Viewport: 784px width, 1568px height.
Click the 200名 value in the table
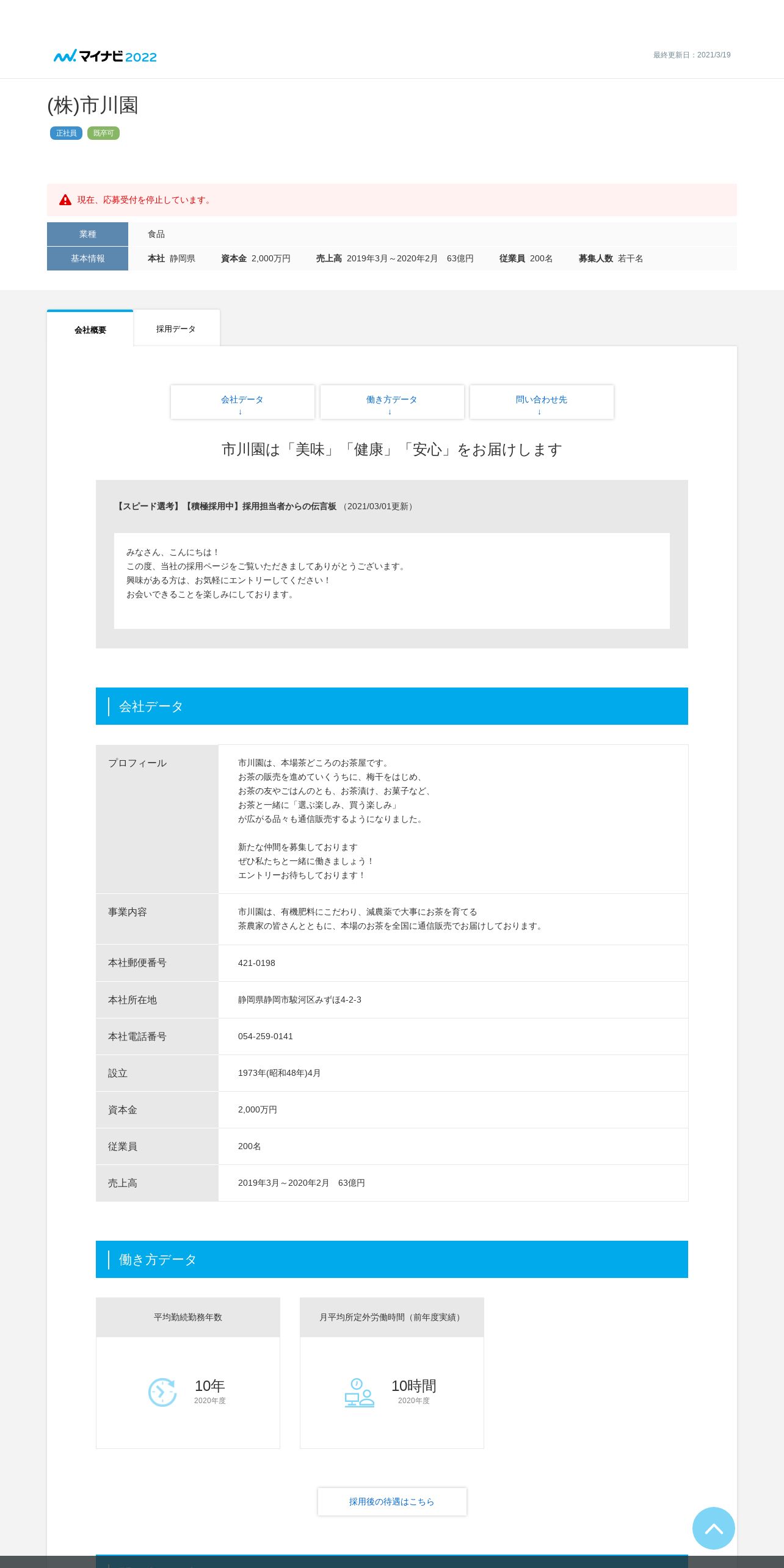coord(250,1146)
